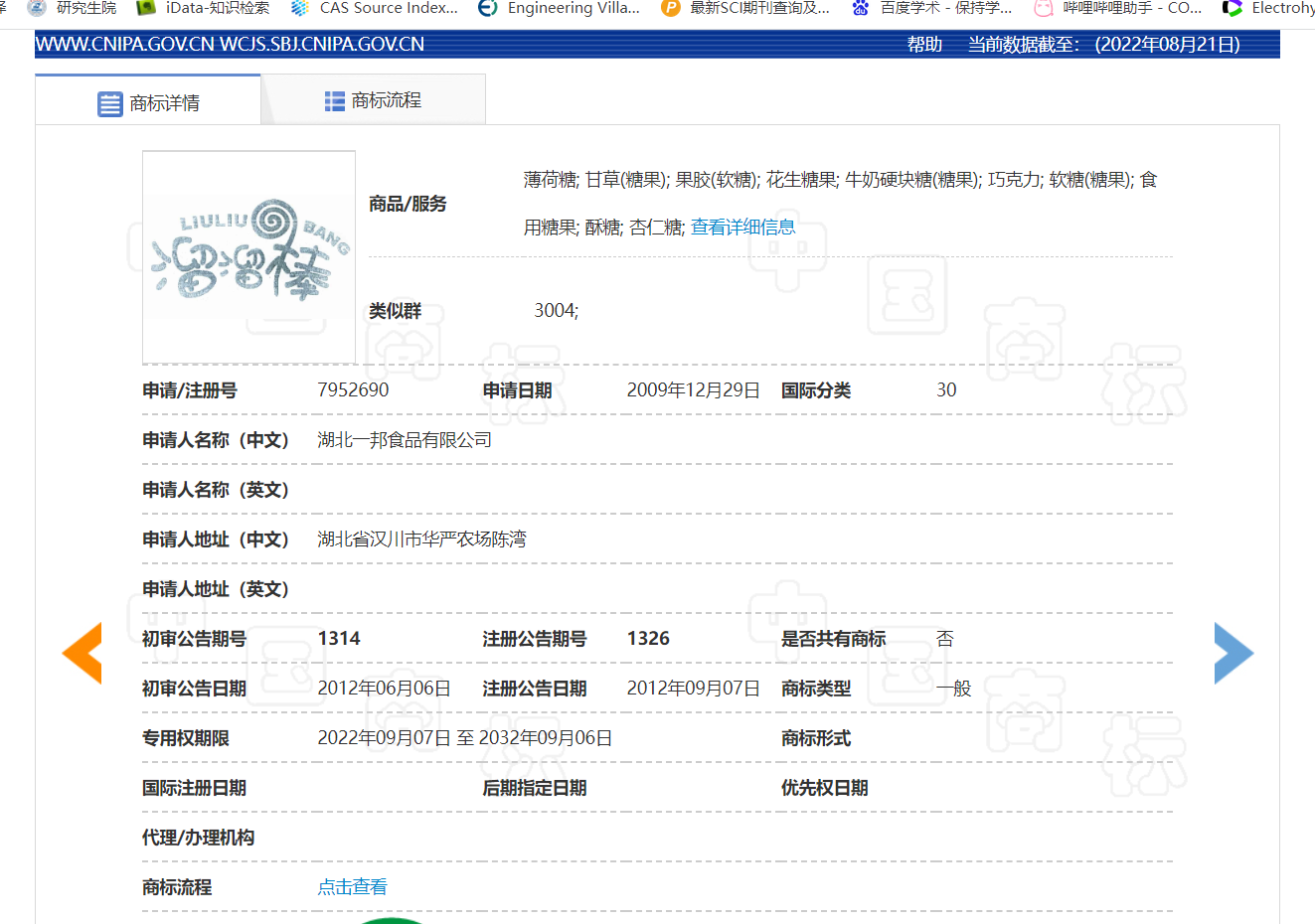Click the 申请人地址（英文） label
1315x924 pixels.
pyautogui.click(x=216, y=589)
